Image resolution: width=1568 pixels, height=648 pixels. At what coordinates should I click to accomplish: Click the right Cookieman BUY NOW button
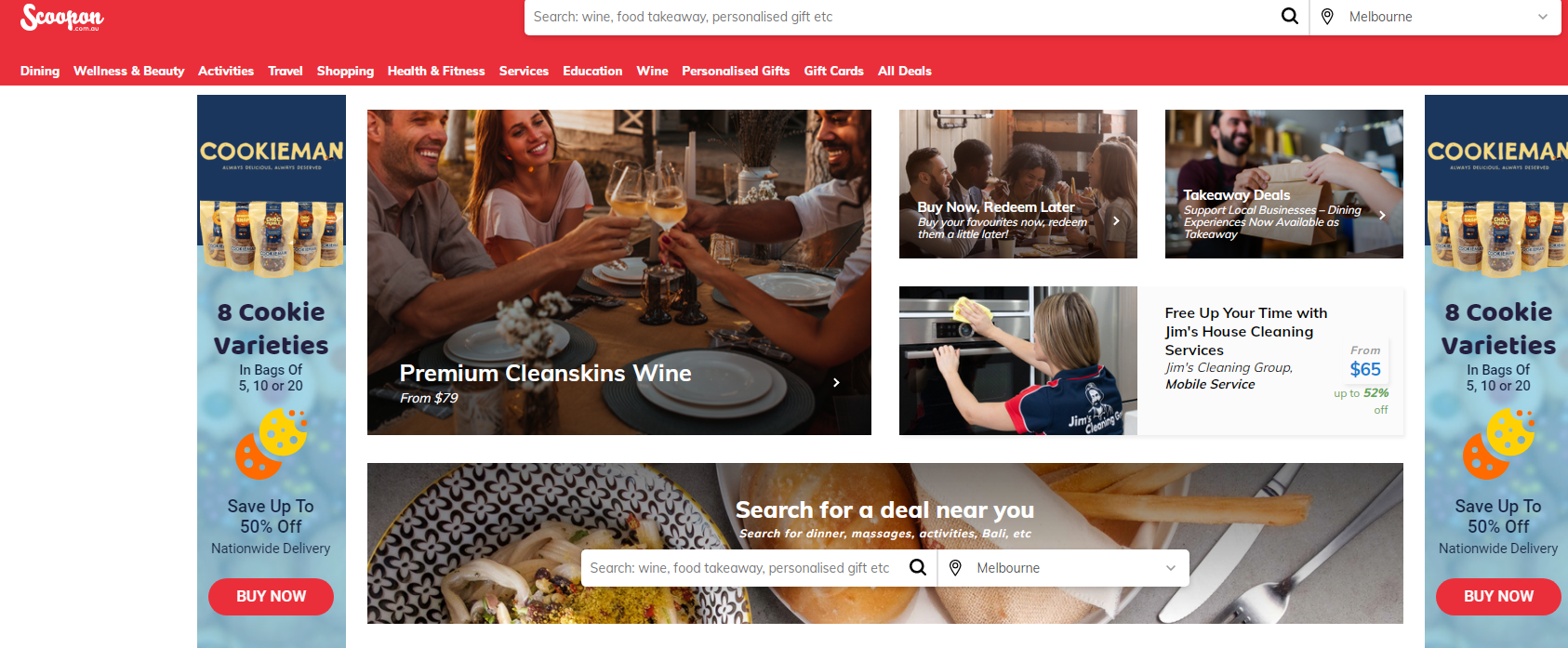[x=1498, y=597]
